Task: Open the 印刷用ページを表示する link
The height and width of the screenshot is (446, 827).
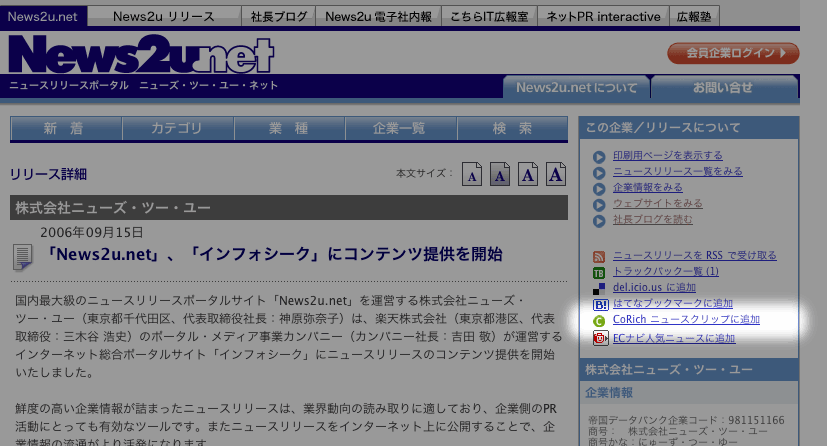Action: [x=667, y=156]
